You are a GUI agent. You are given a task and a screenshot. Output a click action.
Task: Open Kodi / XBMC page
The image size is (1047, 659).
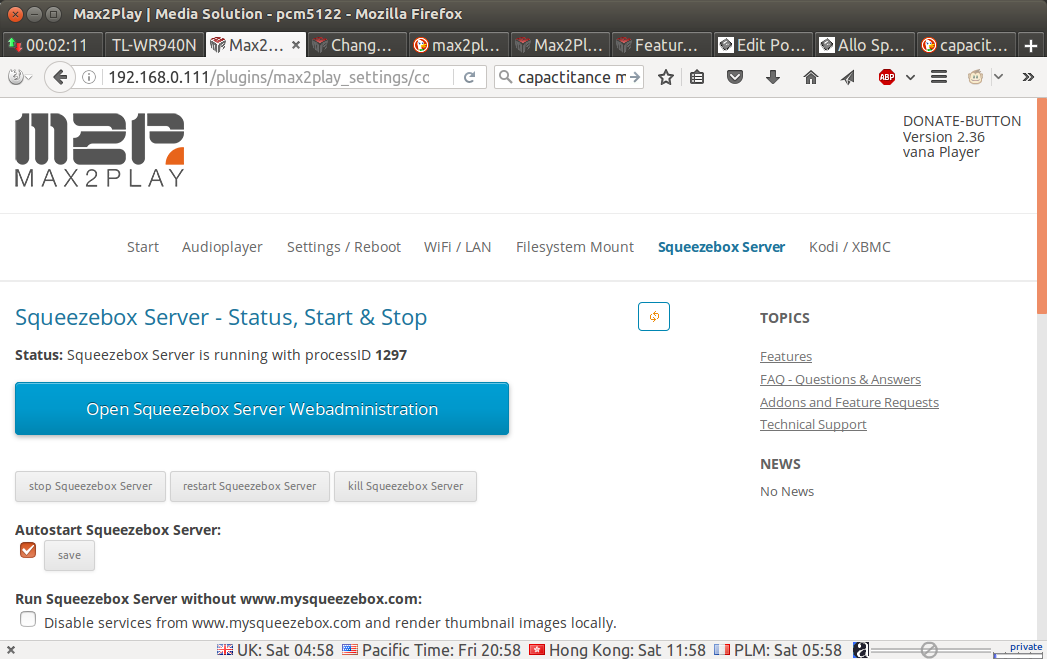(x=850, y=247)
